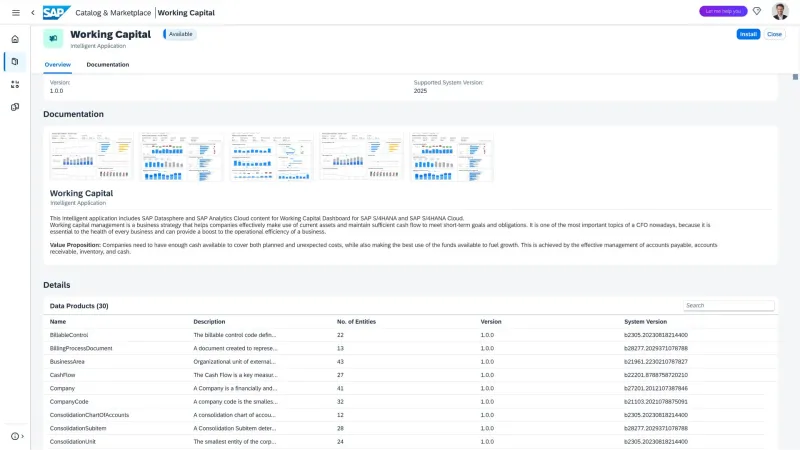800x450 pixels.
Task: Switch to the Overview tab
Action: click(58, 65)
